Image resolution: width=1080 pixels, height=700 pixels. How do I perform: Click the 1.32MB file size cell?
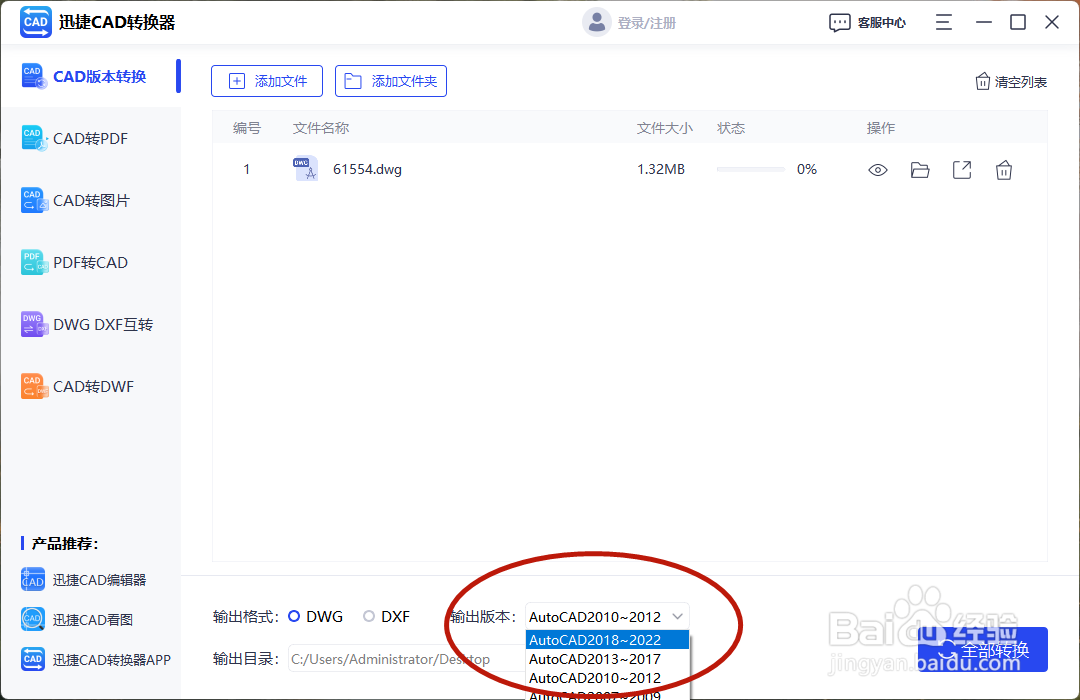click(661, 169)
